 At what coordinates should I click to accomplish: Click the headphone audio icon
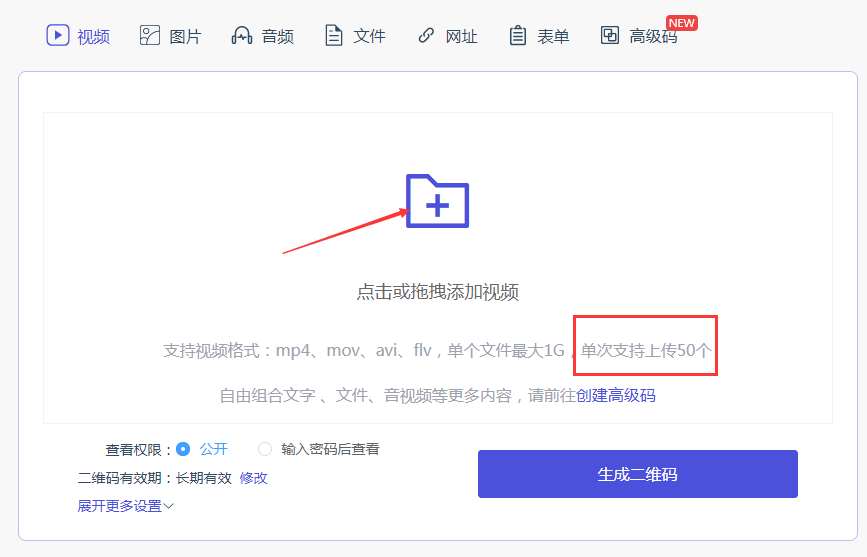[x=242, y=35]
